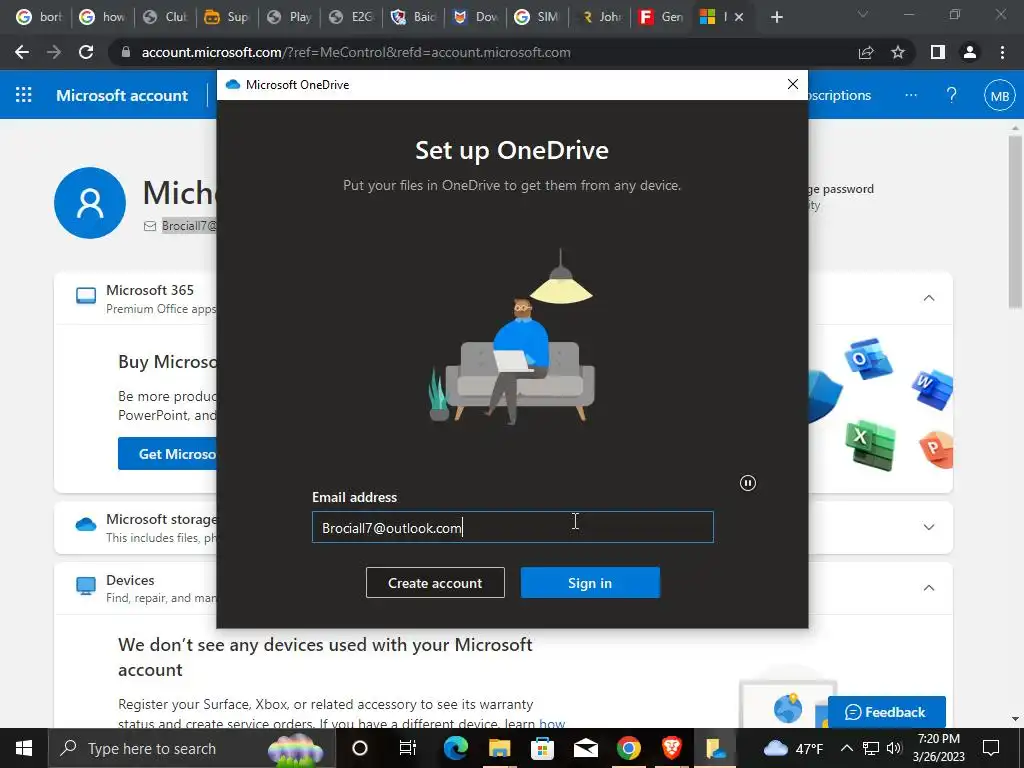1024x768 pixels.
Task: Open Cortana from the taskbar
Action: (360, 748)
